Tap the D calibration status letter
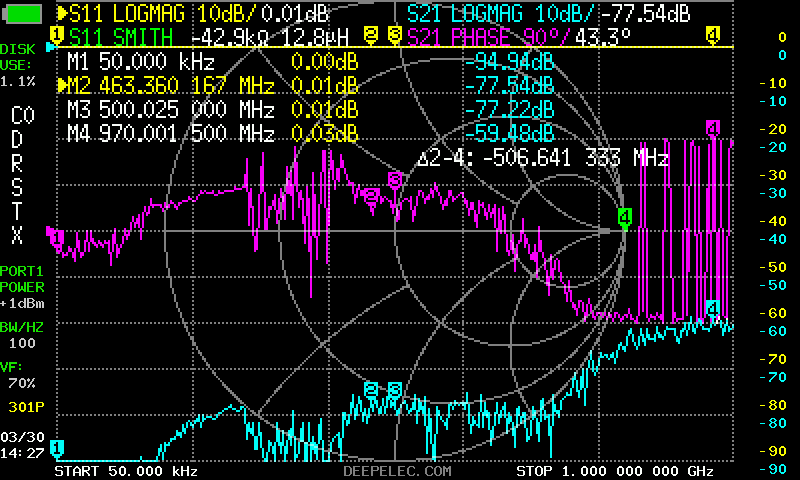 (x=17, y=139)
